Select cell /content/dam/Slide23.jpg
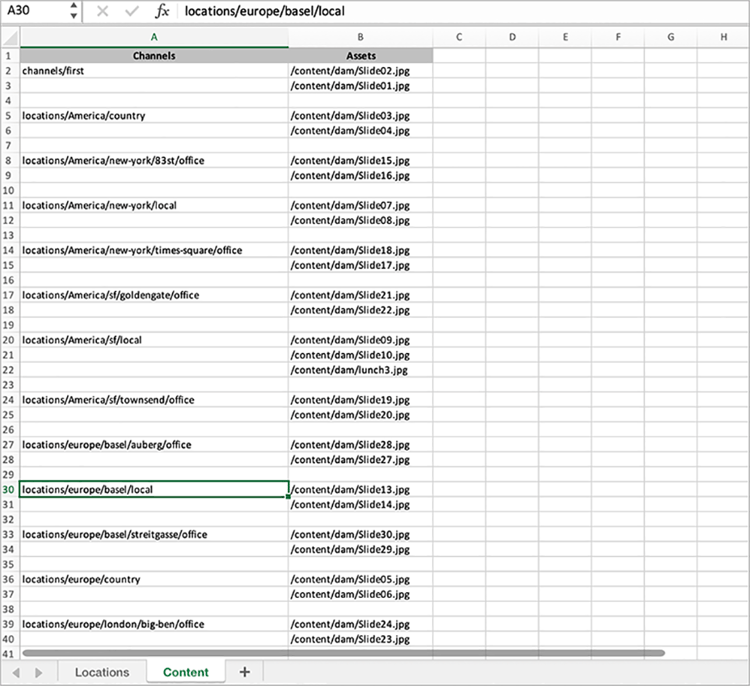Screen dimensions: 750x686 click(x=361, y=639)
